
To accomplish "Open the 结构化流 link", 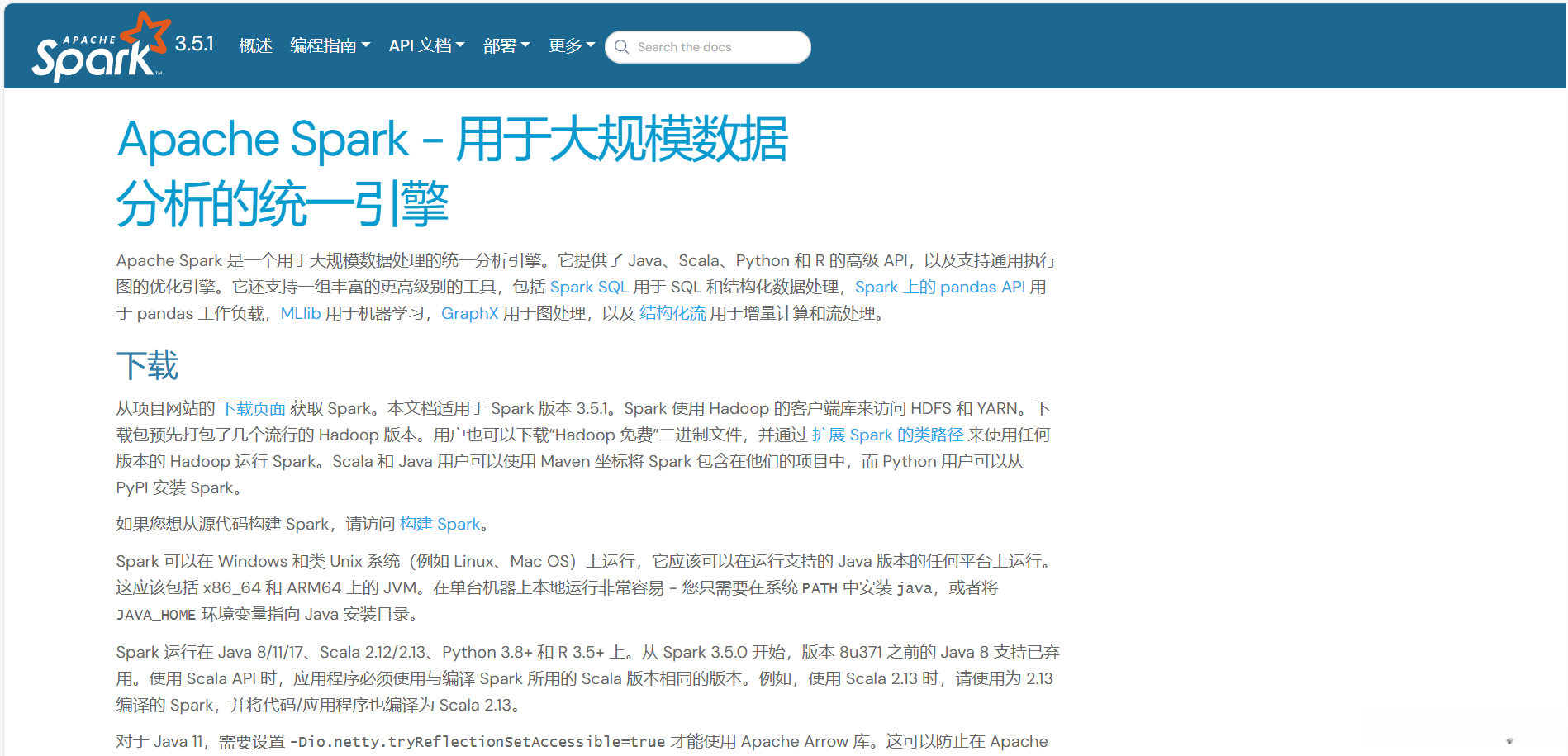I will (x=671, y=313).
